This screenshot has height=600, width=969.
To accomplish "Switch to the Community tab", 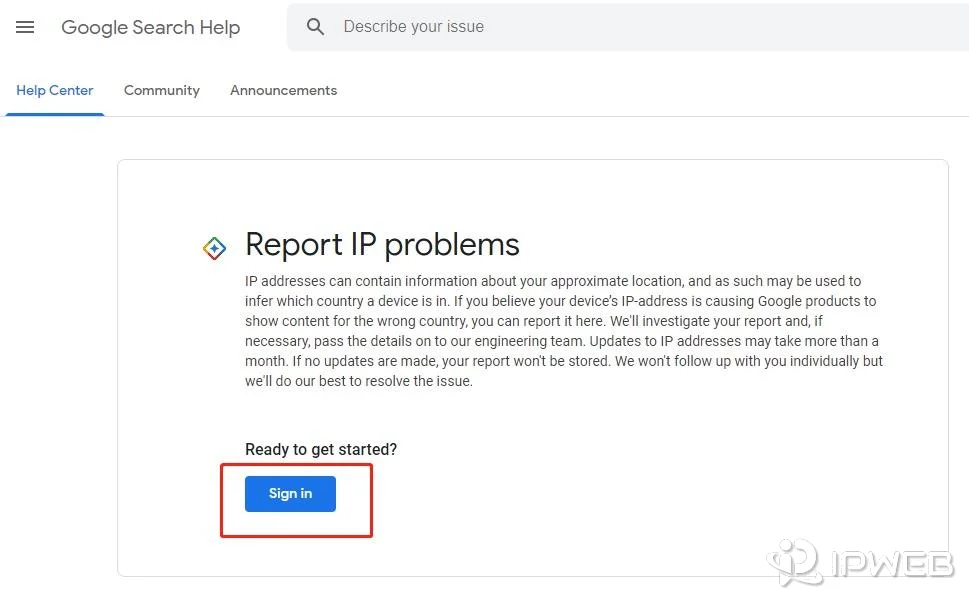I will tap(162, 90).
